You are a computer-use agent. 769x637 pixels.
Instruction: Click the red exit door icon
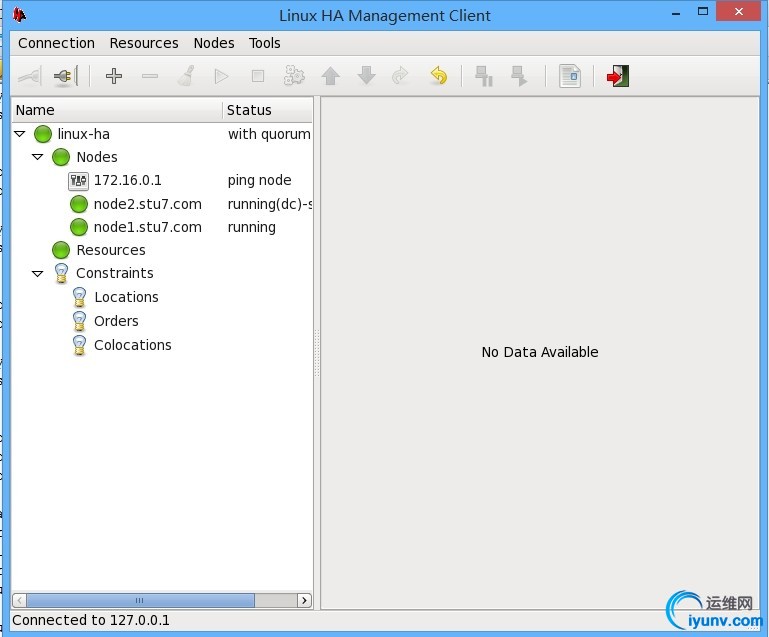(x=617, y=76)
